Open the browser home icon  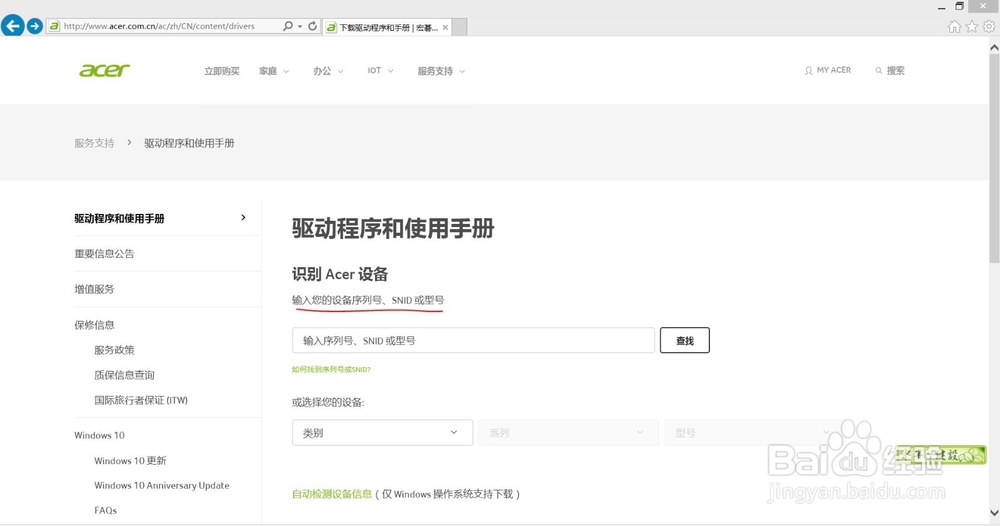pyautogui.click(x=954, y=26)
